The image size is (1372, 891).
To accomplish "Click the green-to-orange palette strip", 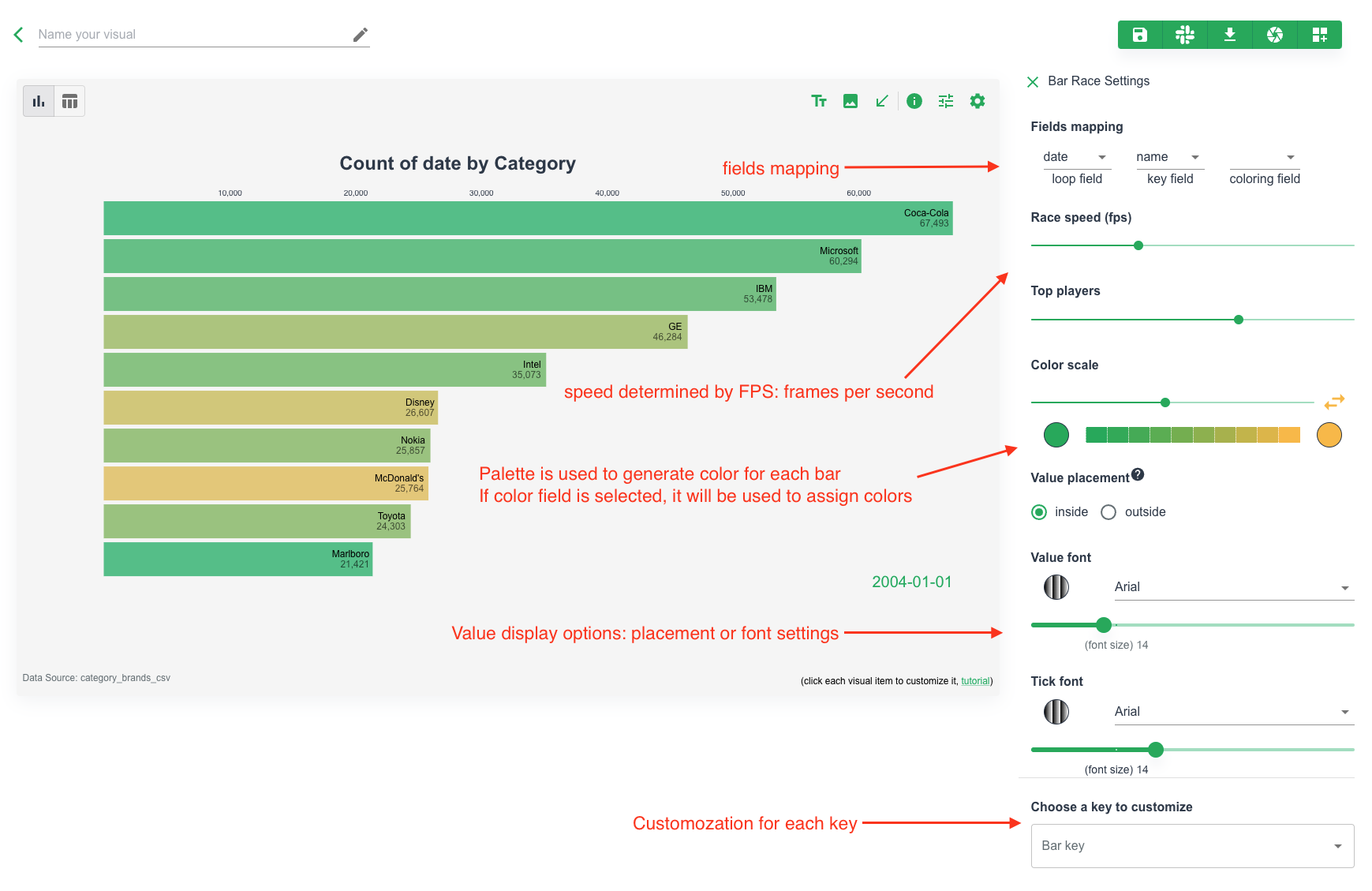I will pos(1193,435).
